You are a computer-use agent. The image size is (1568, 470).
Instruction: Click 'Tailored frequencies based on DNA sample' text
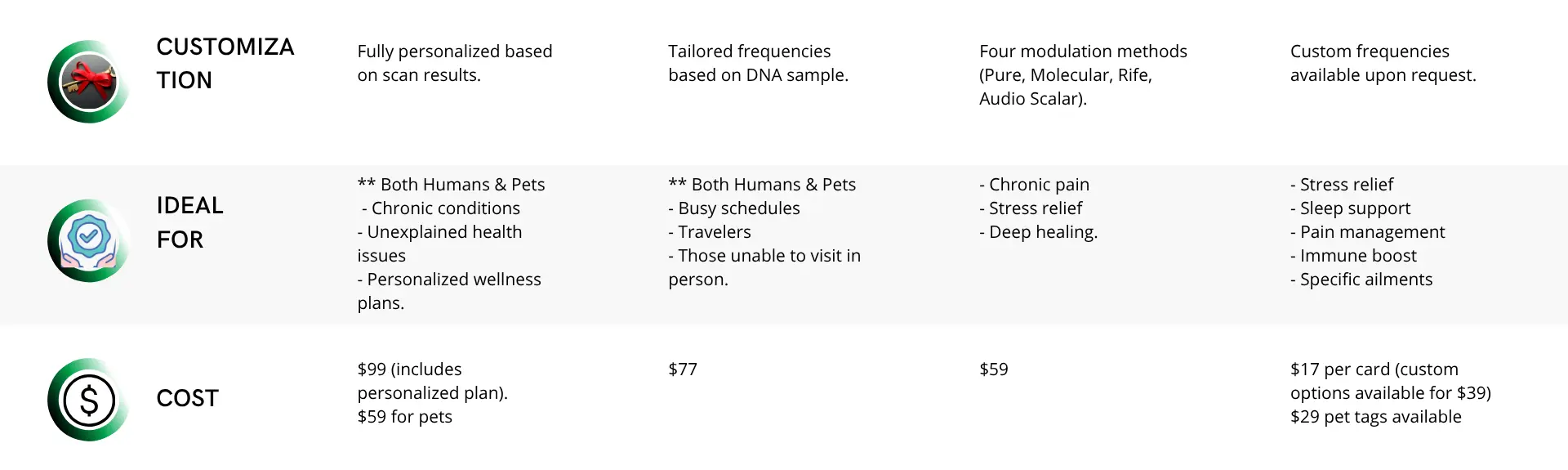758,63
